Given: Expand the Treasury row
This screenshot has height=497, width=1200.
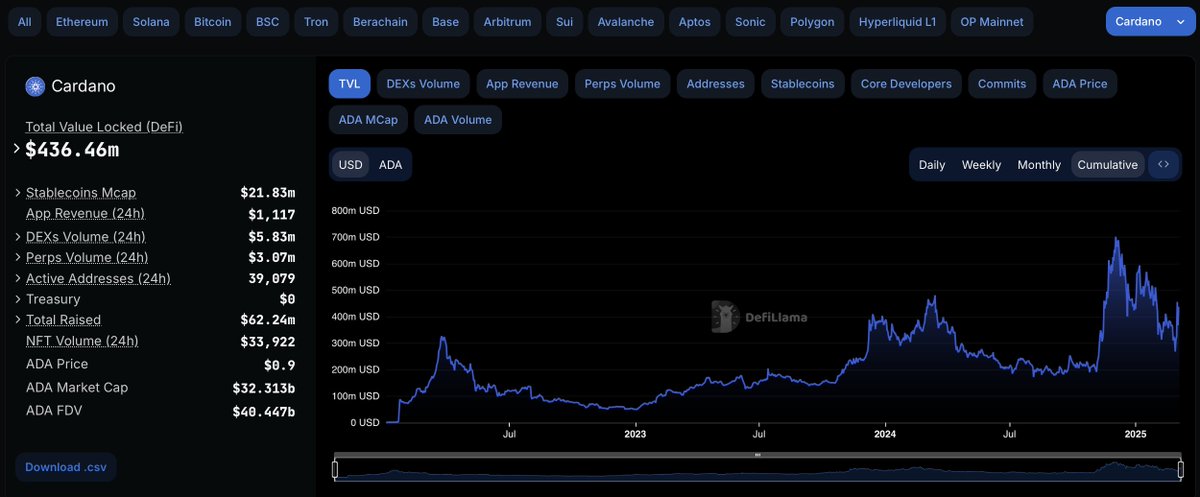Looking at the screenshot, I should [17, 299].
